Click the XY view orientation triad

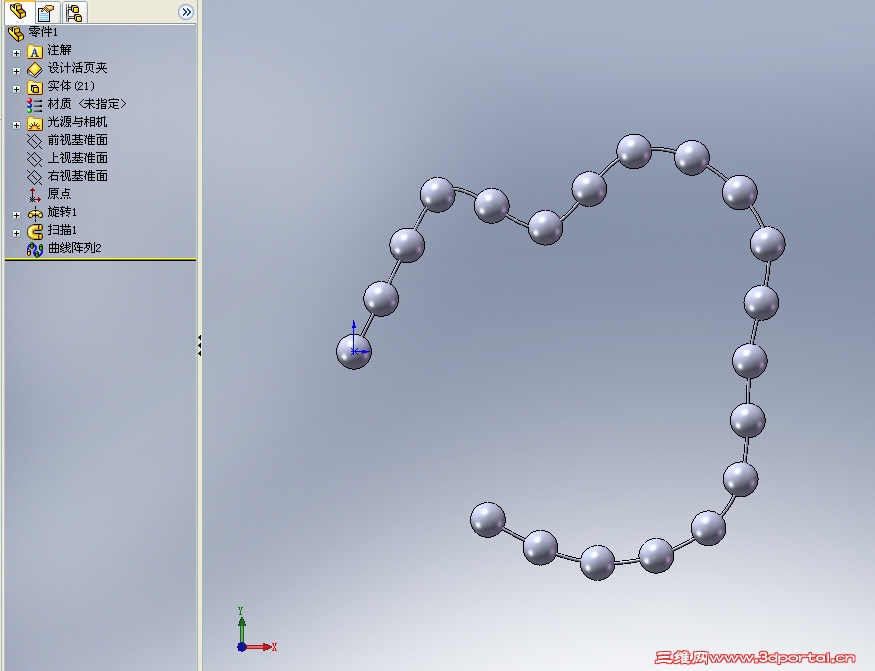coord(256,630)
